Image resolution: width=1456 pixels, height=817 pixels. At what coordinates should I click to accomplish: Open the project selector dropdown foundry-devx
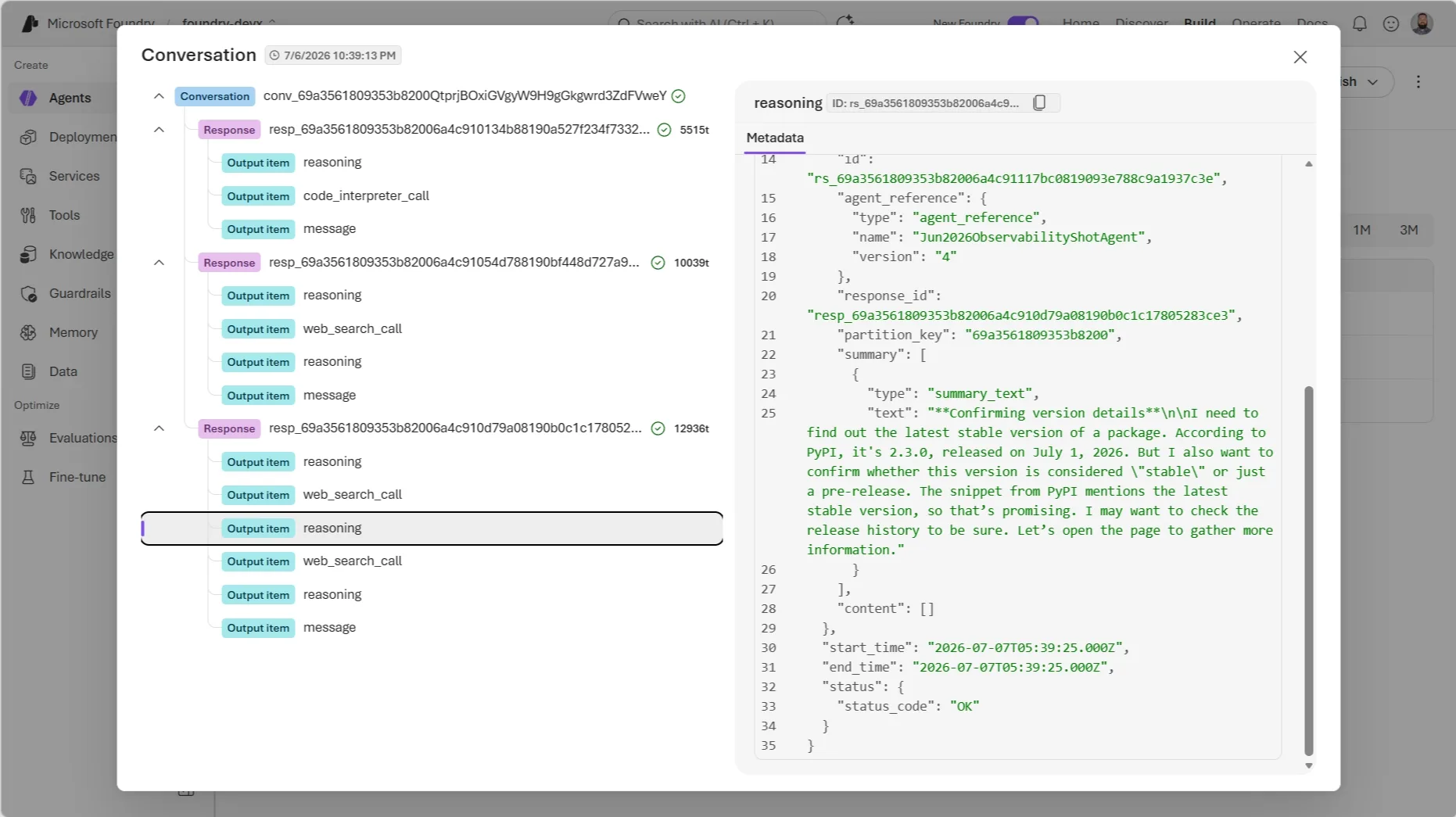coord(228,23)
